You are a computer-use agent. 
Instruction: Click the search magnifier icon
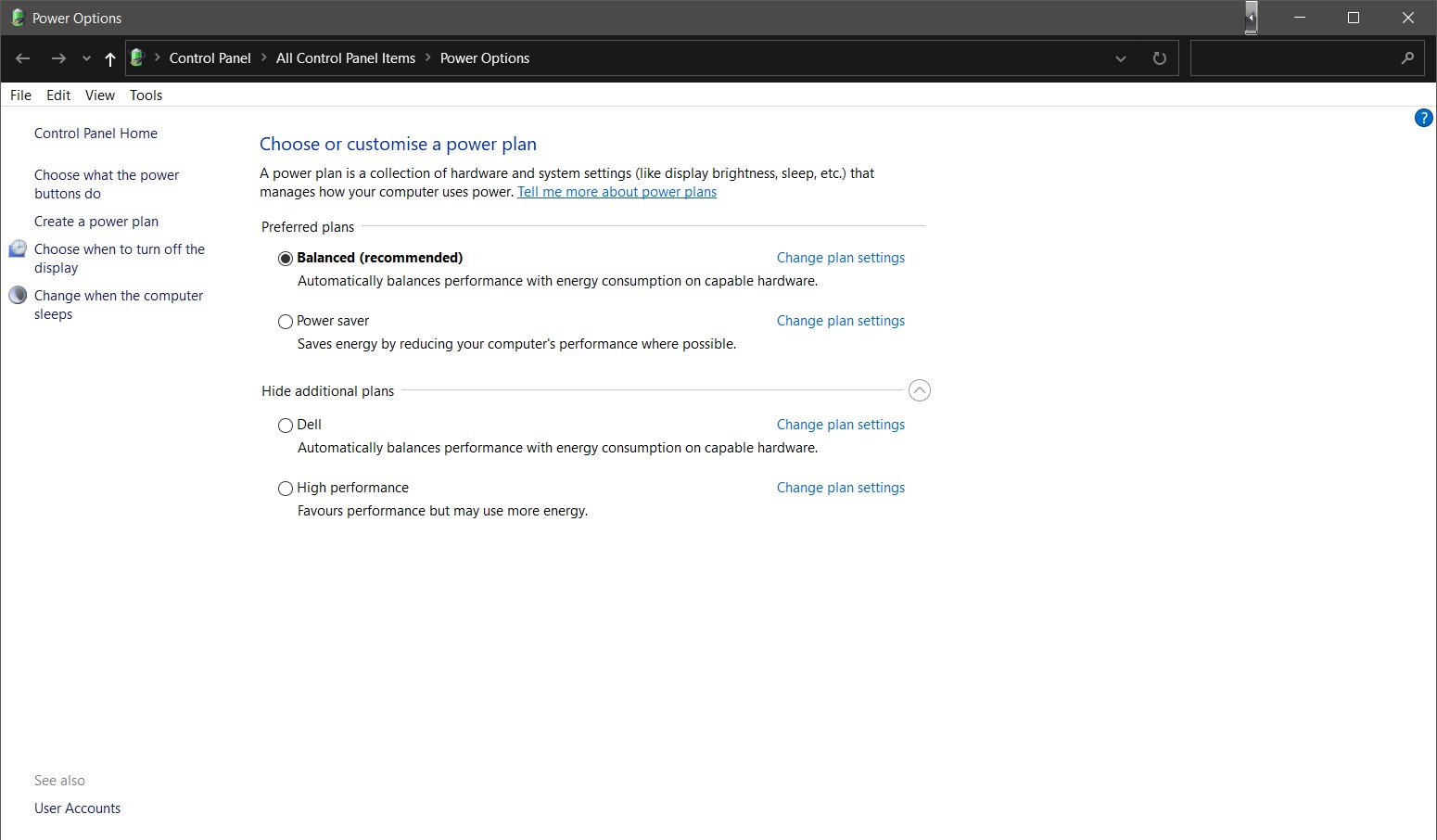pos(1407,58)
